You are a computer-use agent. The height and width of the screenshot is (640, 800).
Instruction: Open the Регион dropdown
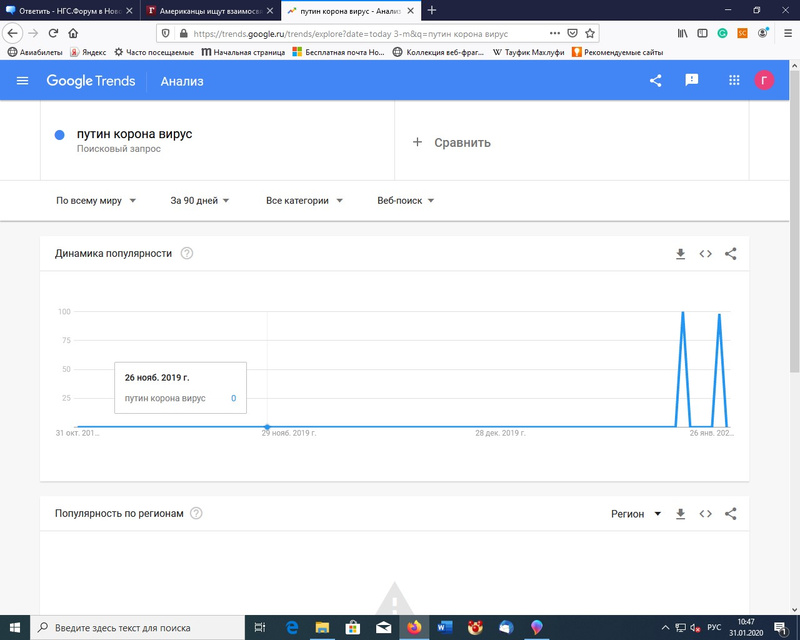tap(636, 514)
